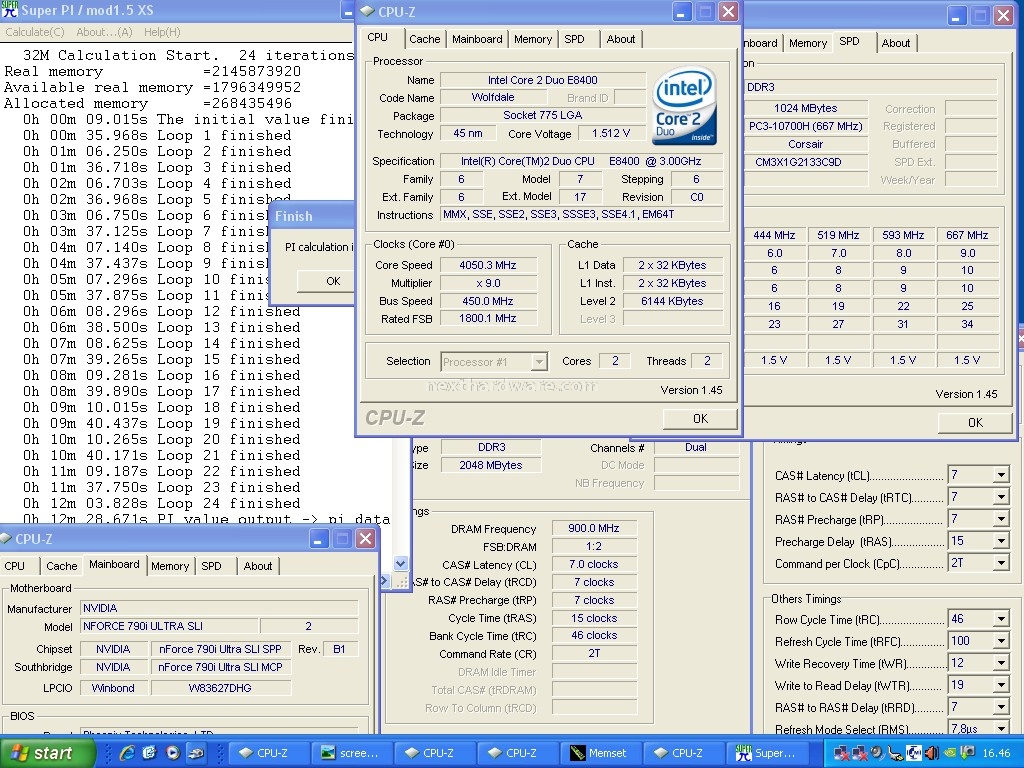Click the Mainboard CPU-Z window title icon
1024x768 pixels.
click(7, 539)
